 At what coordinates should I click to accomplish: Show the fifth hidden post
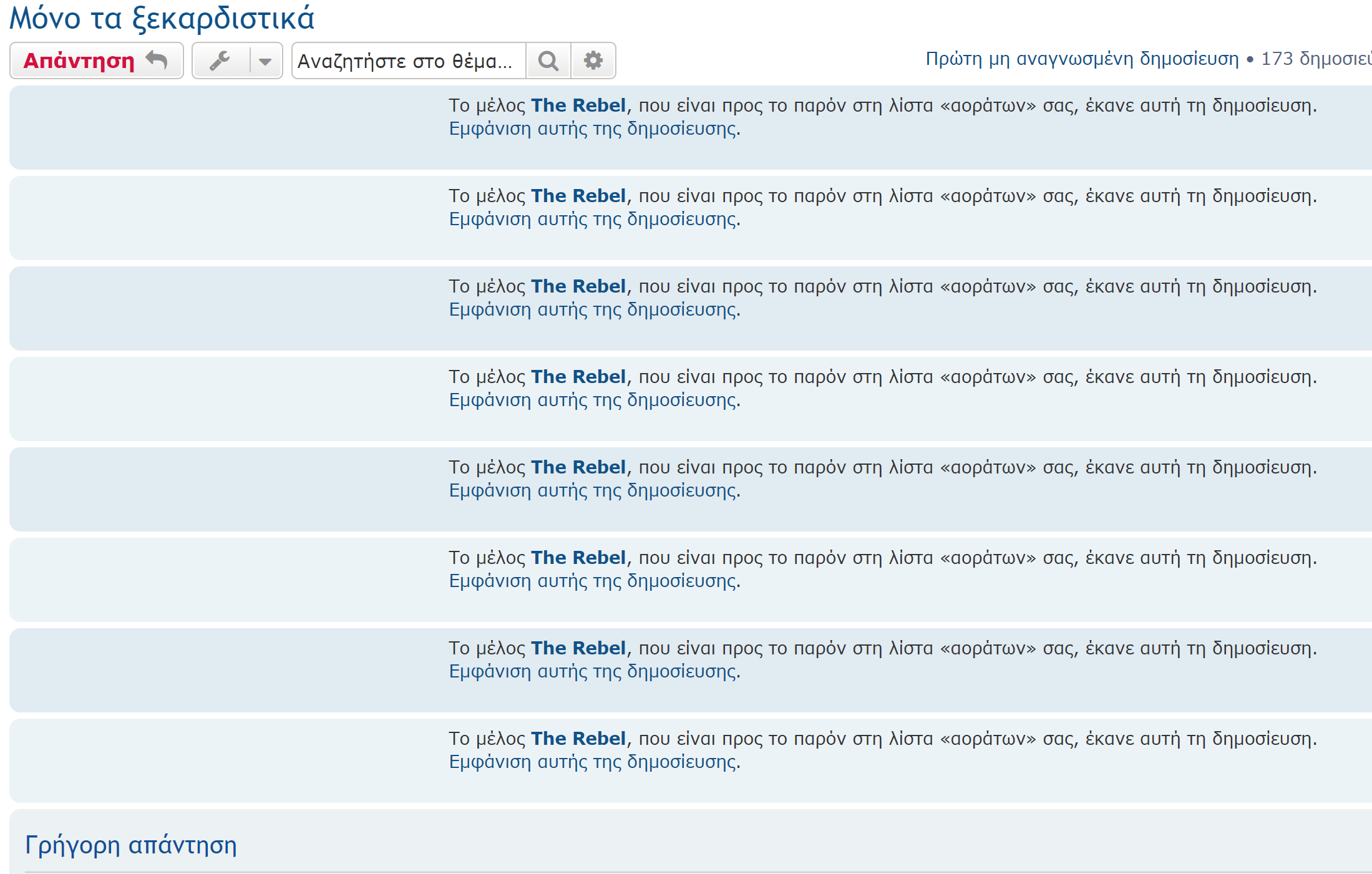[x=593, y=491]
